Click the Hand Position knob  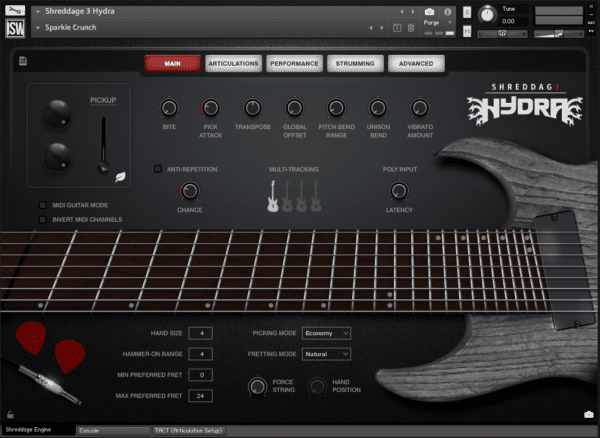point(317,386)
